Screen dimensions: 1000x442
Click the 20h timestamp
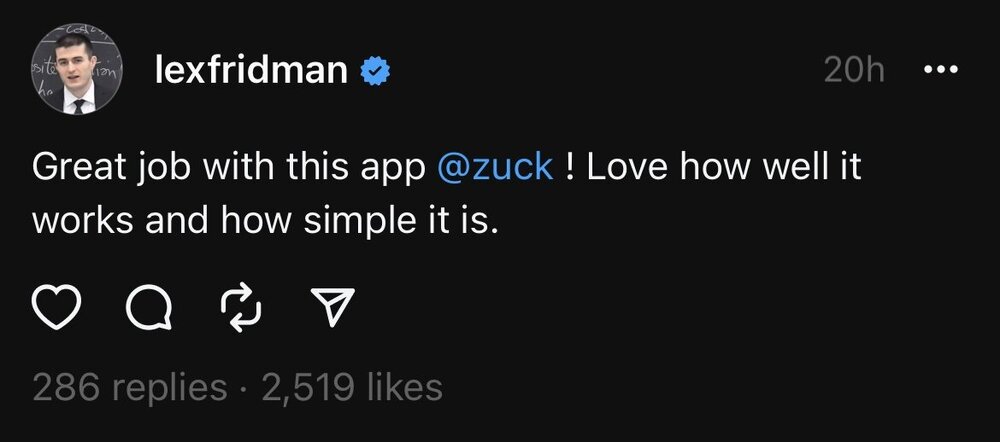(x=854, y=70)
